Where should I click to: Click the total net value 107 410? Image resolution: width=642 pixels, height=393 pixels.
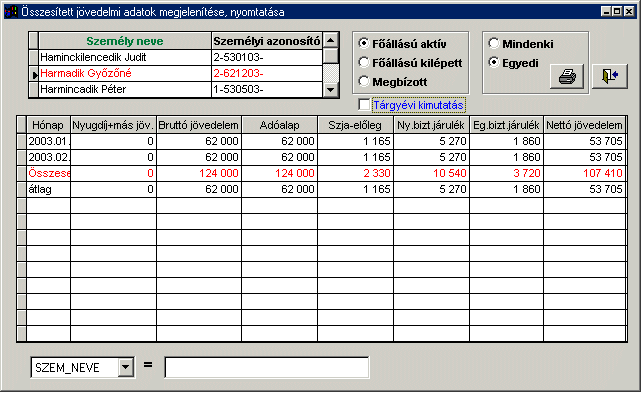click(584, 173)
